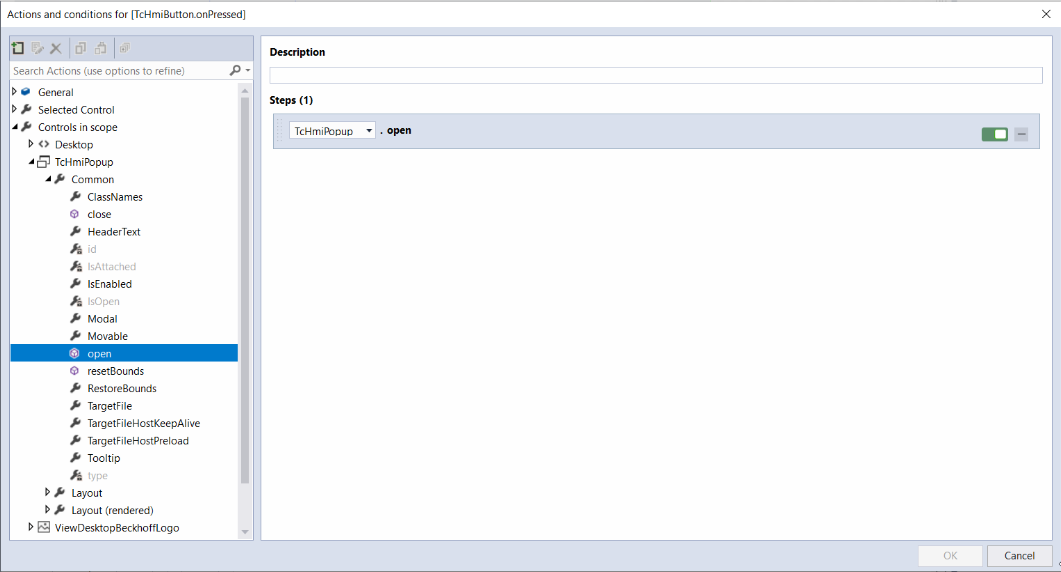Remove the step with minus button
The height and width of the screenshot is (572, 1061).
click(x=1022, y=134)
